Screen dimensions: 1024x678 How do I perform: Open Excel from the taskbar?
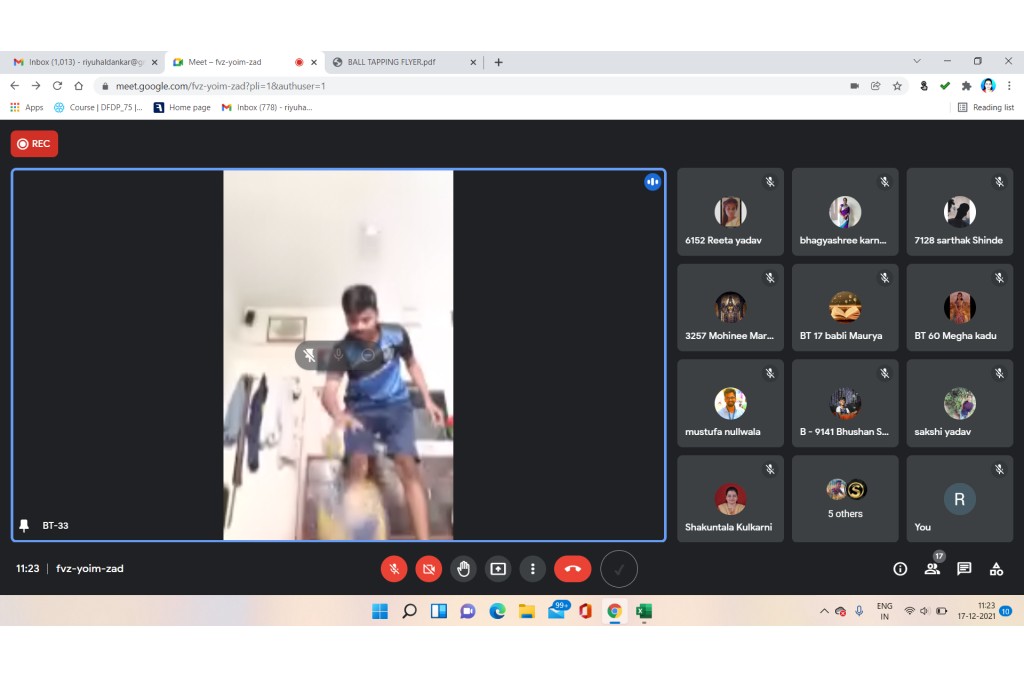coord(644,611)
